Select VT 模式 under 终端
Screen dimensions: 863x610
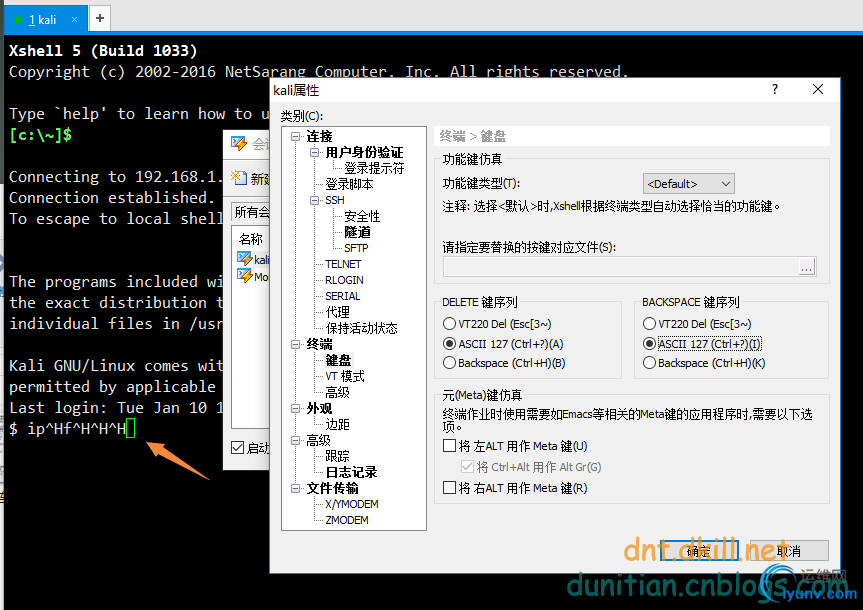tap(345, 377)
